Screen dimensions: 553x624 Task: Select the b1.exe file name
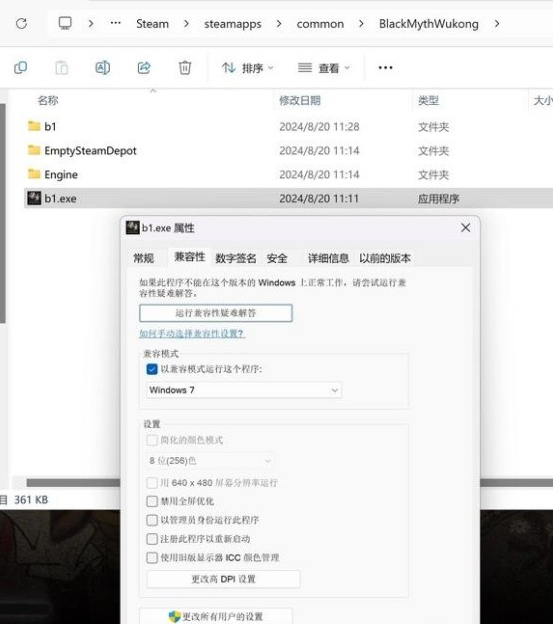(60, 198)
